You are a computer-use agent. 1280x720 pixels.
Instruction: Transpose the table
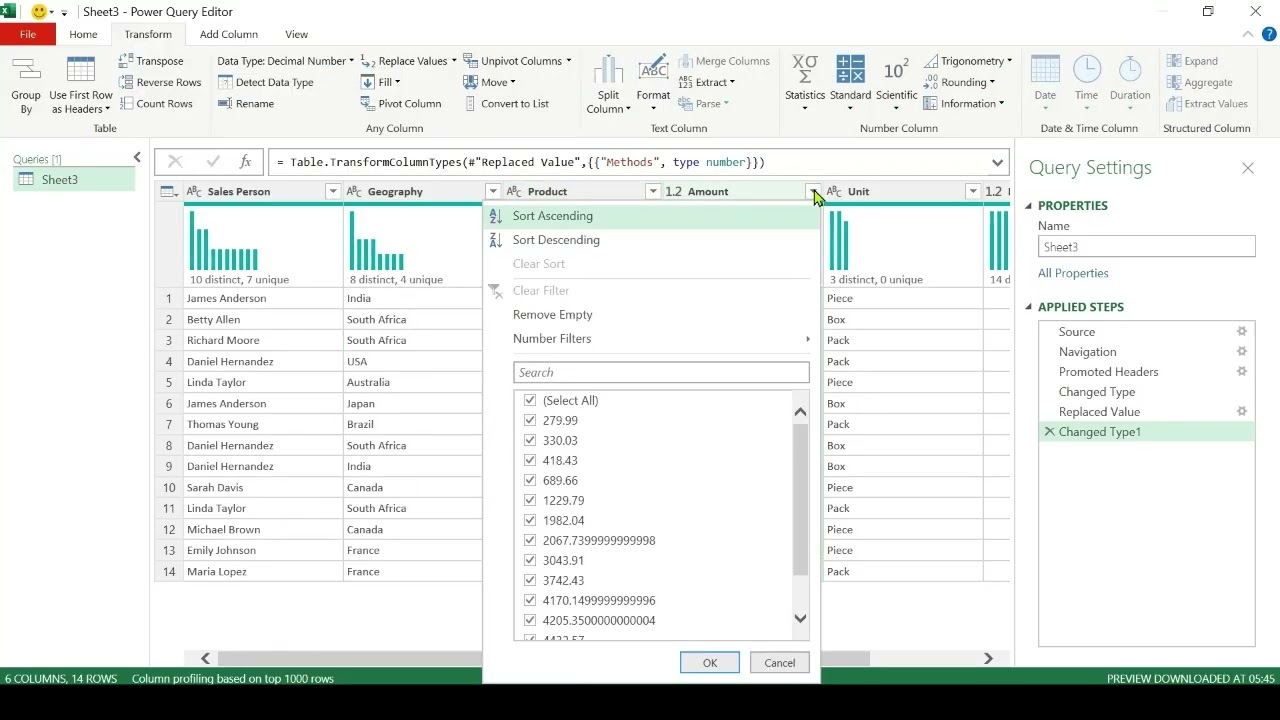pyautogui.click(x=151, y=61)
